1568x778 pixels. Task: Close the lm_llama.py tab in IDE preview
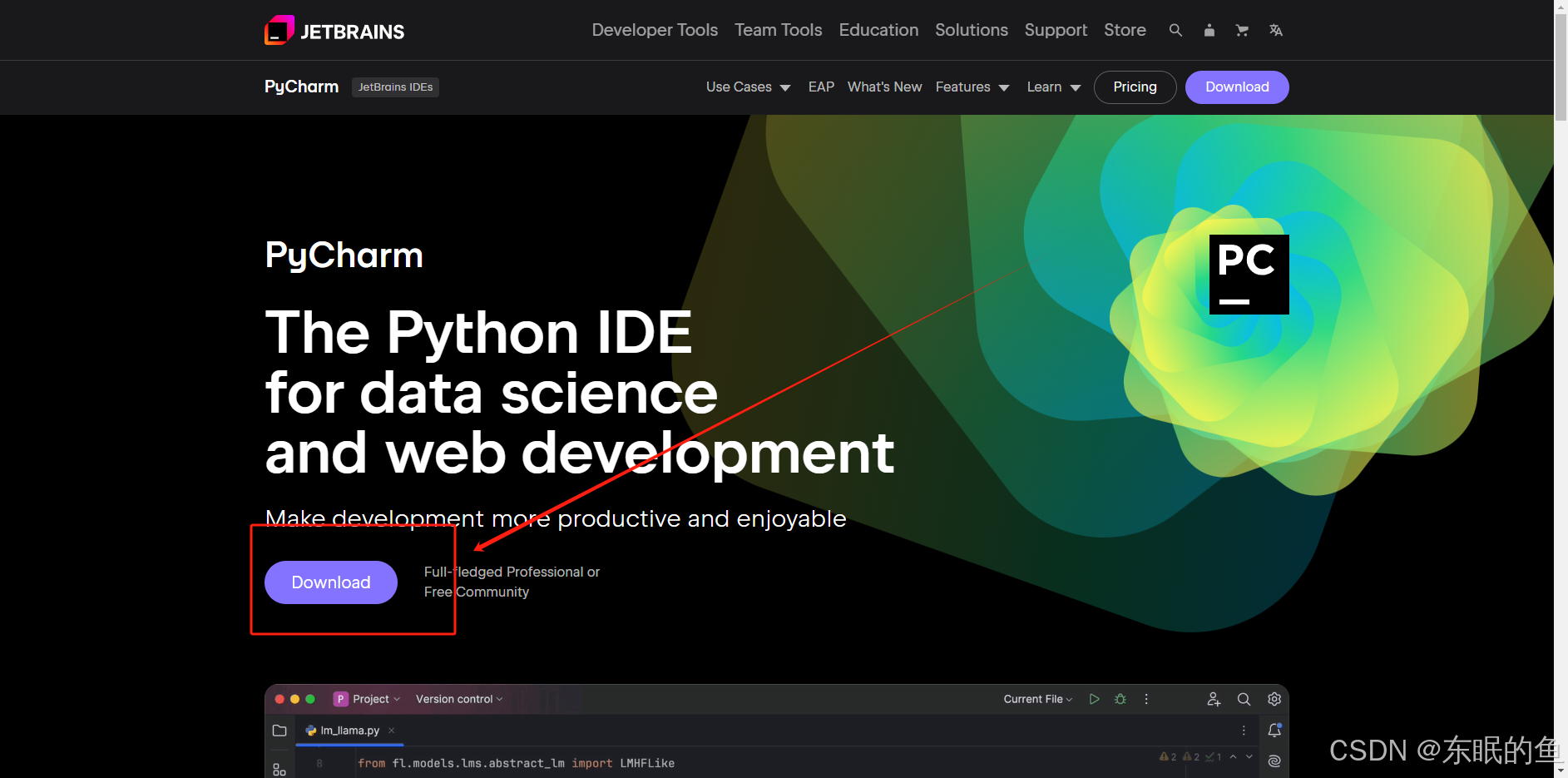tap(391, 731)
